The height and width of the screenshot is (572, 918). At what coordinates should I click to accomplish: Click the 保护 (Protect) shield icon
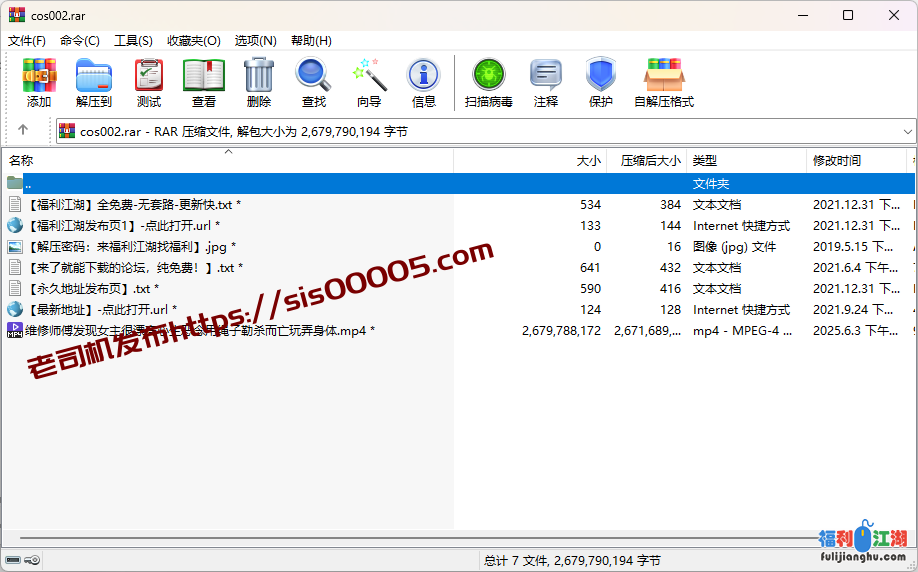(601, 75)
